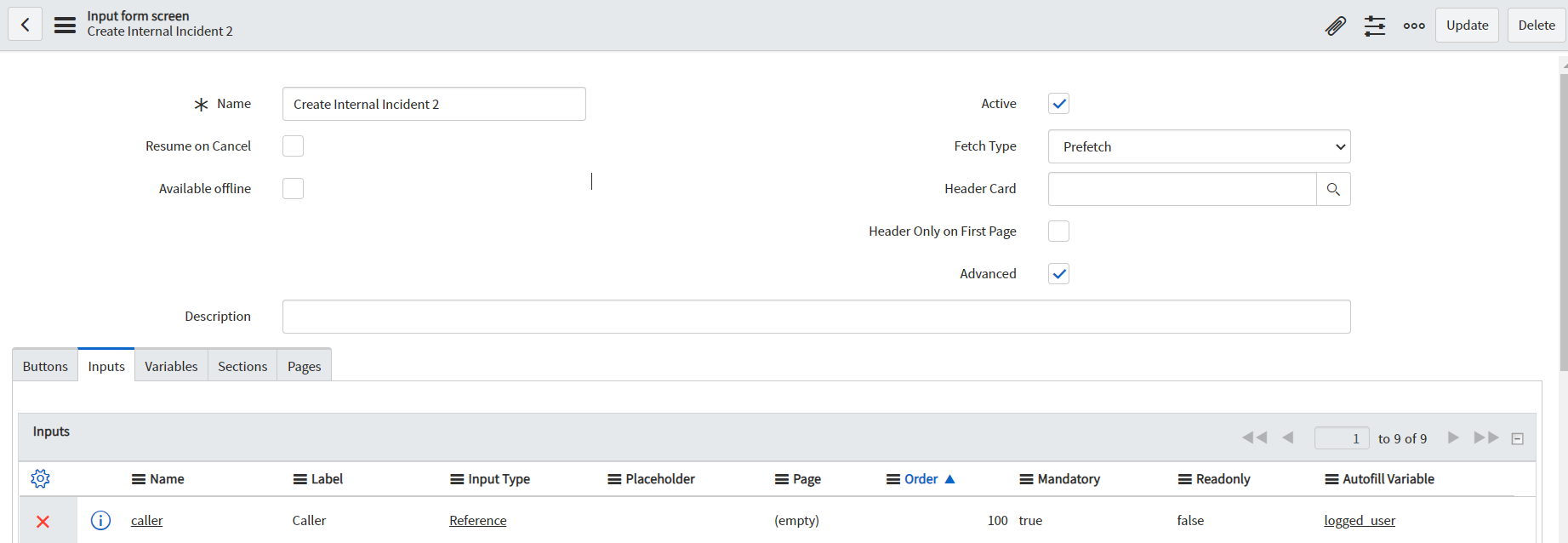Open the Order column menu icon
The width and height of the screenshot is (1568, 543).
coord(893,479)
